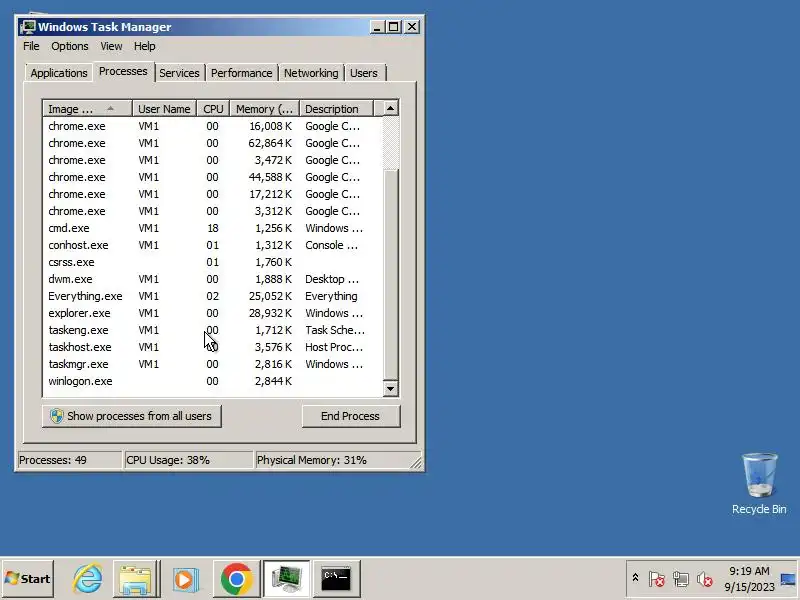Open the Start menu

point(28,579)
